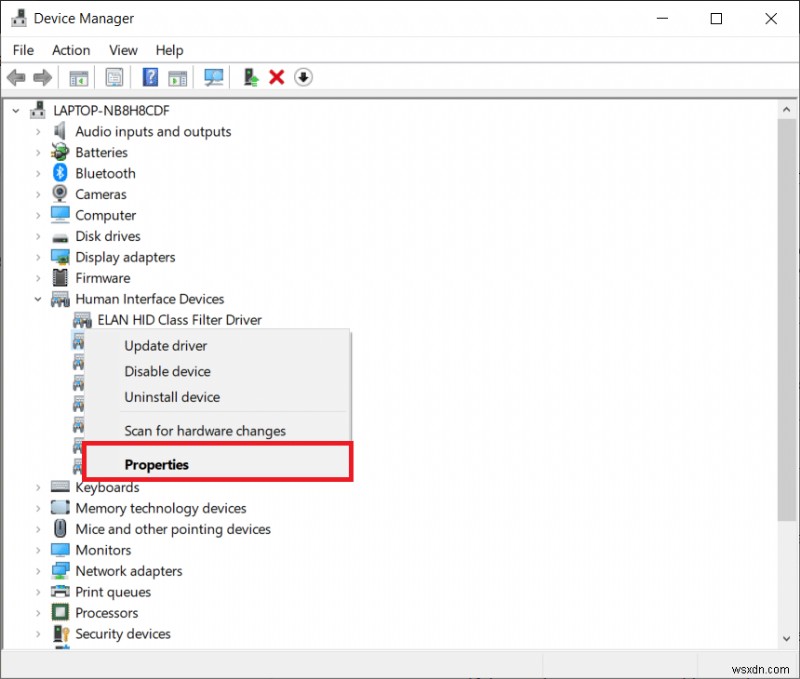Click the Disable device down-arrow toolbar icon

[303, 77]
